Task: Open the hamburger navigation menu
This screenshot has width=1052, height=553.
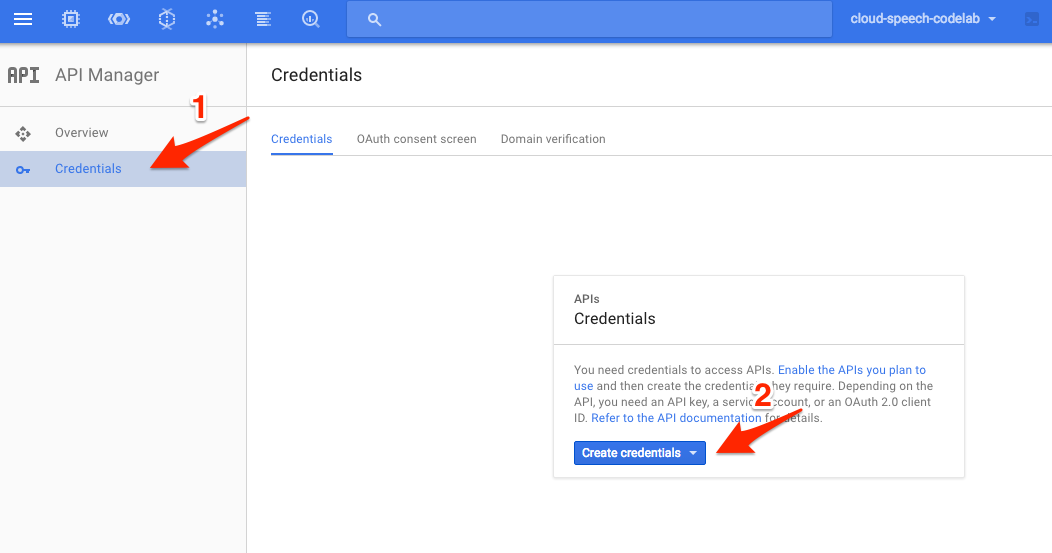Action: click(22, 19)
